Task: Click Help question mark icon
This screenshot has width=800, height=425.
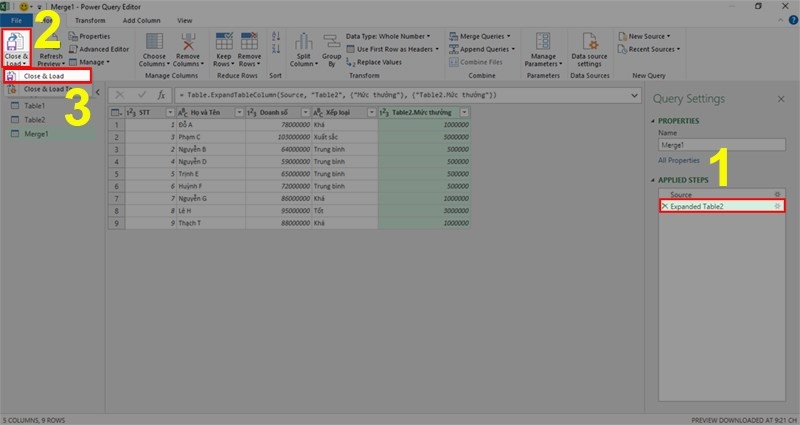Action: pyautogui.click(x=793, y=20)
